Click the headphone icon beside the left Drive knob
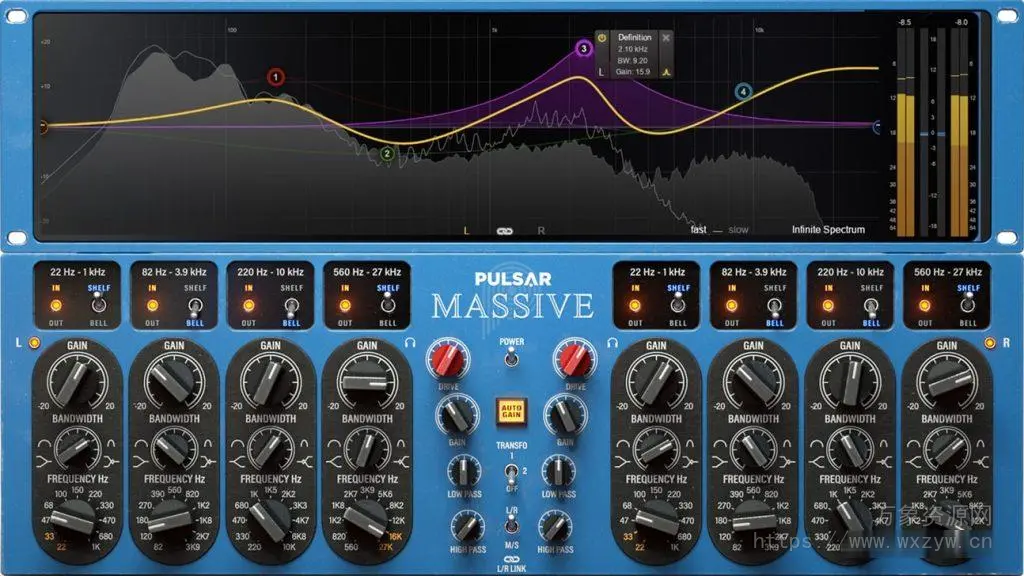The height and width of the screenshot is (576, 1024). click(410, 340)
